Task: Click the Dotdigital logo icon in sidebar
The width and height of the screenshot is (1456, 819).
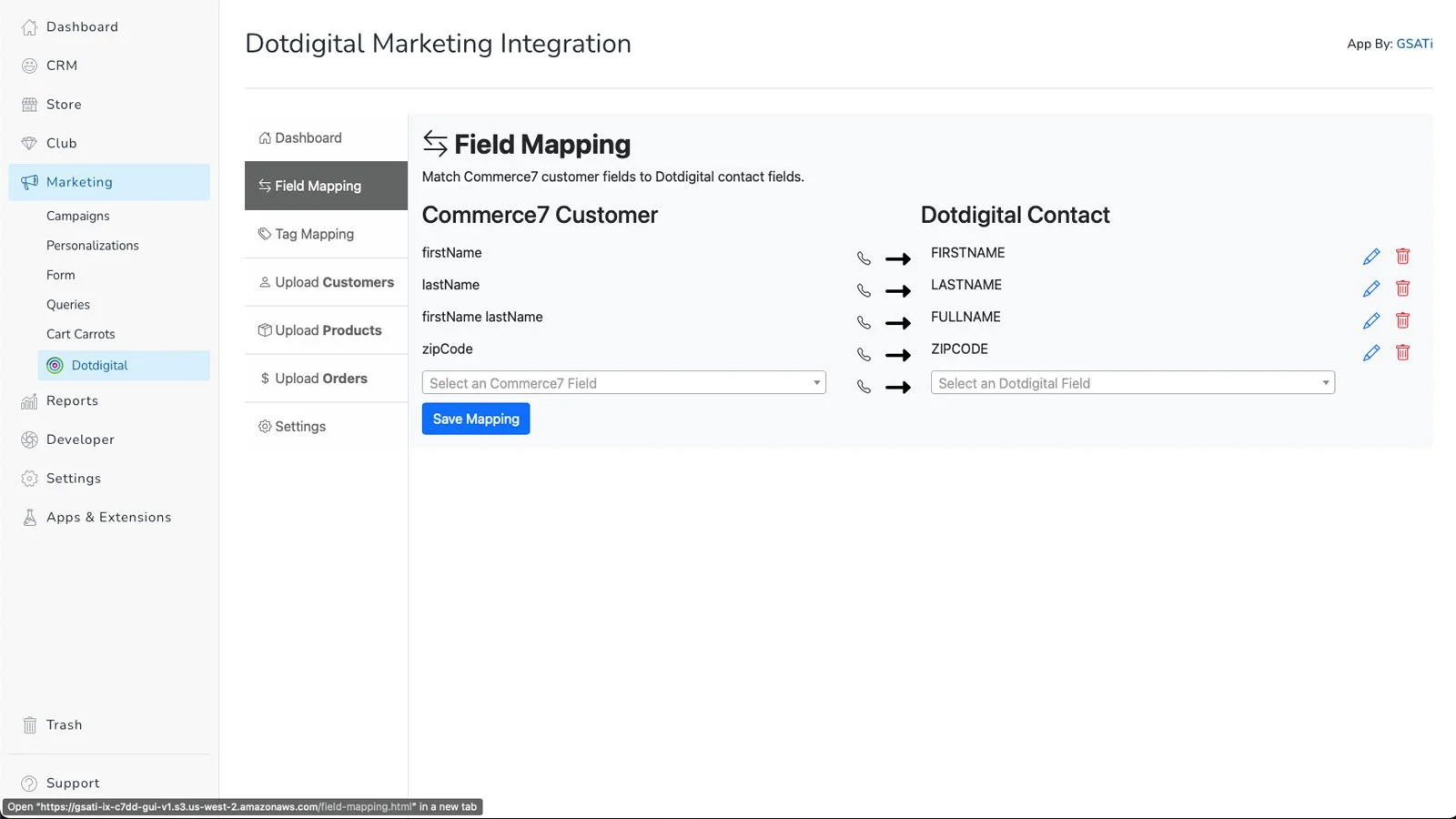Action: coord(55,365)
